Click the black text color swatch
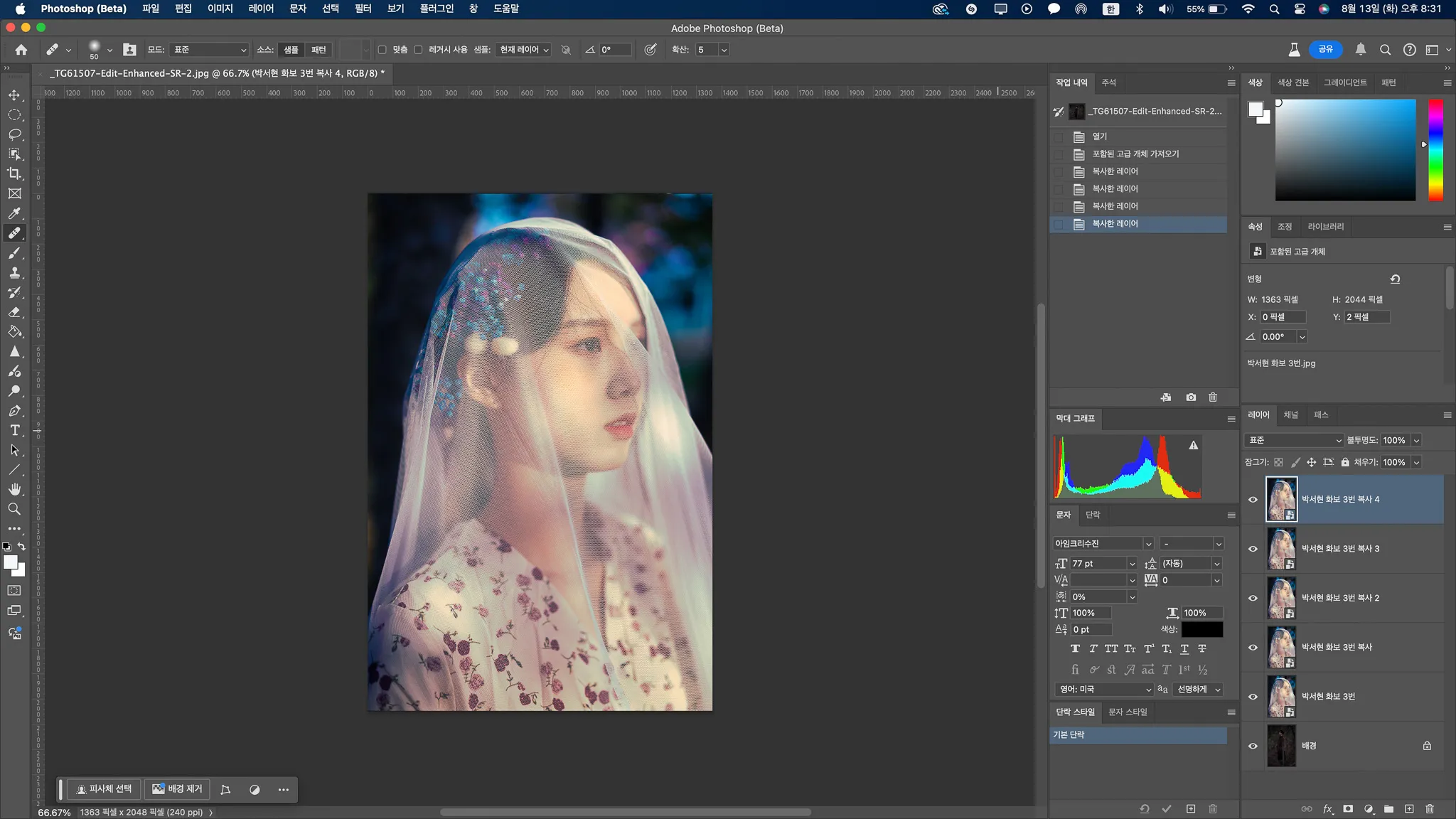 click(x=1201, y=629)
